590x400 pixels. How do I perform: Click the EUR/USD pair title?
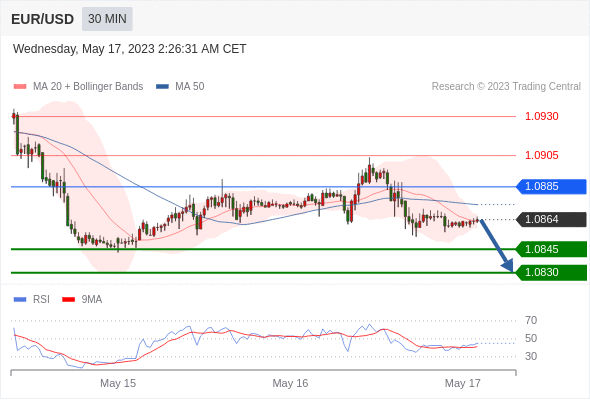tap(43, 19)
